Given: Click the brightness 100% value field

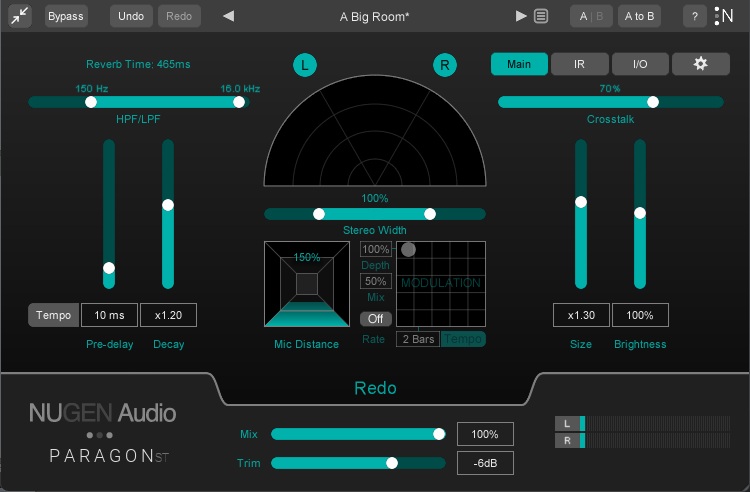Looking at the screenshot, I should coord(640,315).
